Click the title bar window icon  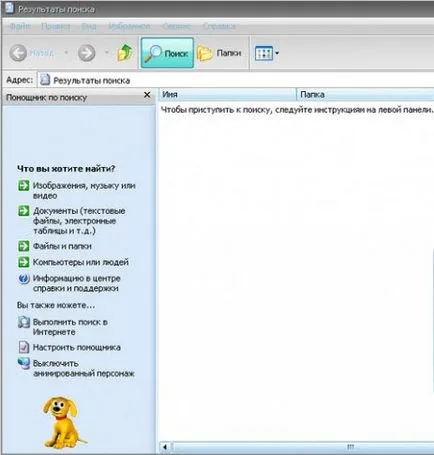(9, 8)
